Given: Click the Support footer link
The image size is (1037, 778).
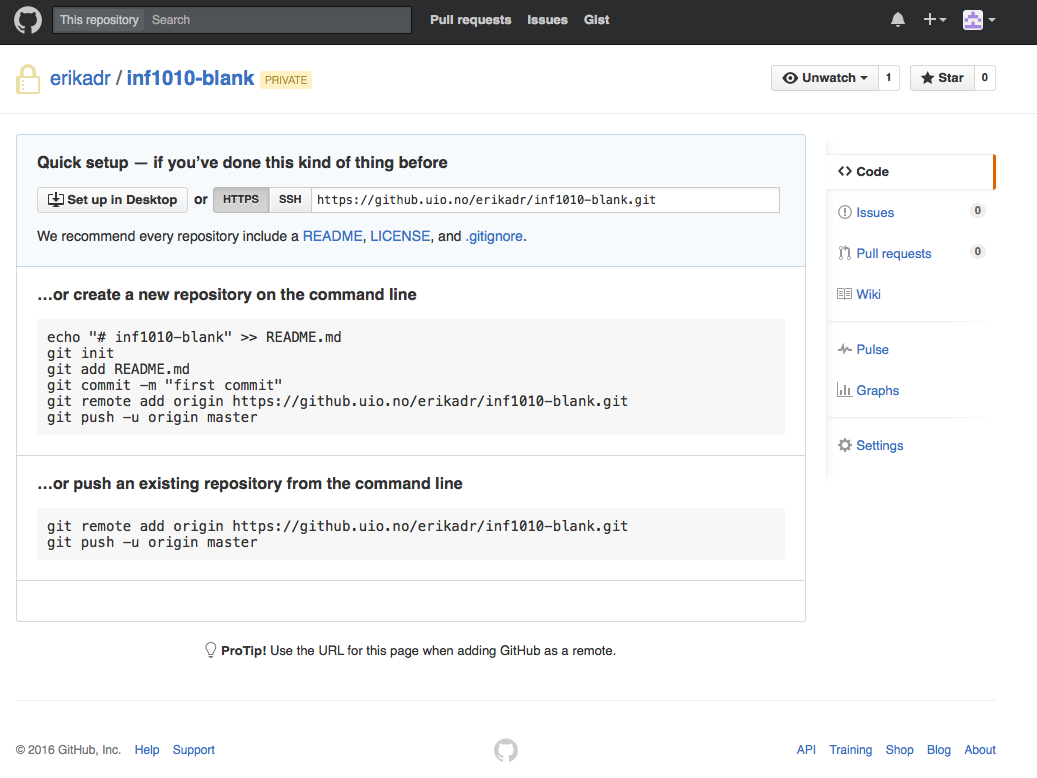Looking at the screenshot, I should [194, 750].
